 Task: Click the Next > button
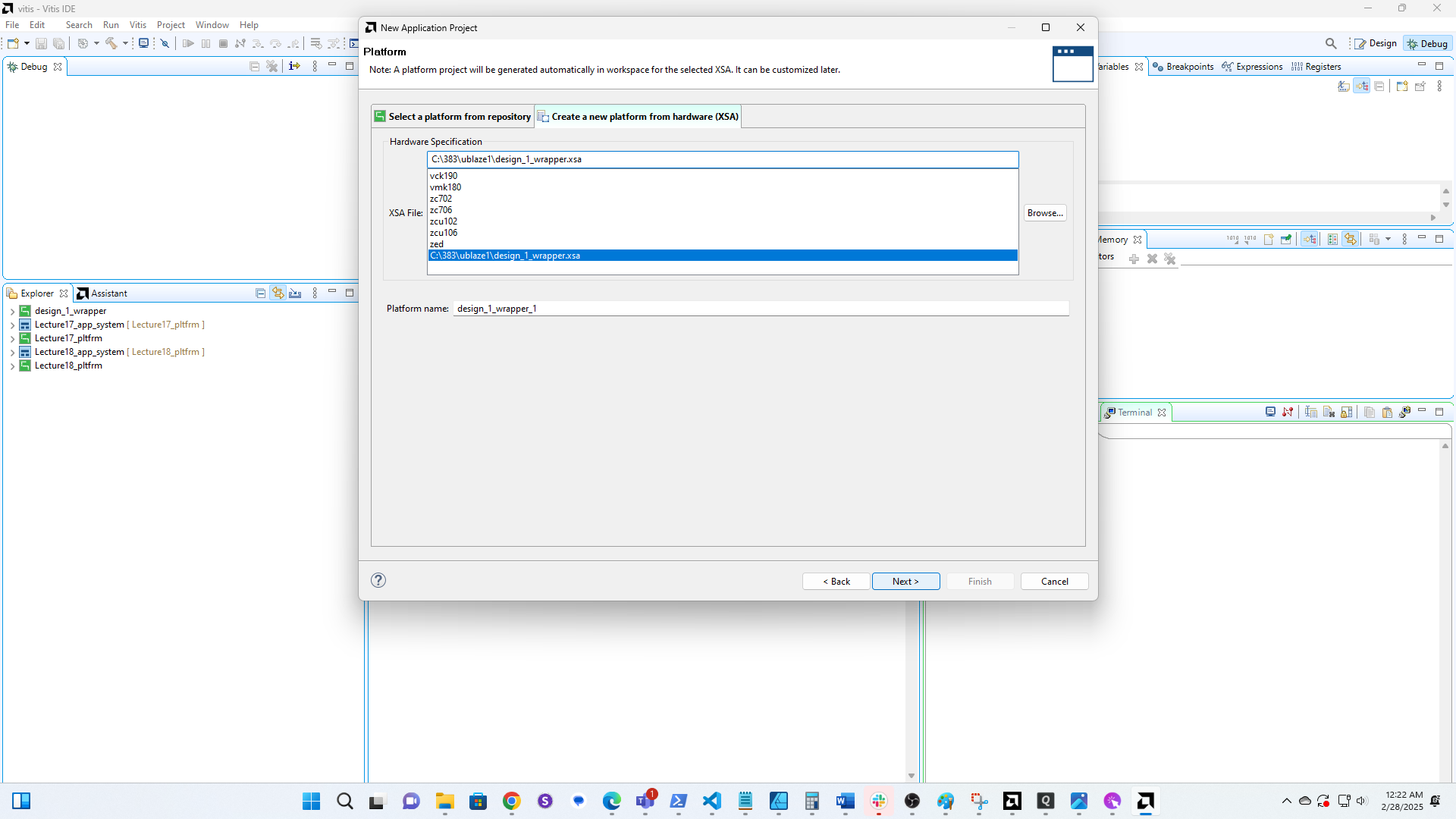[x=905, y=582]
